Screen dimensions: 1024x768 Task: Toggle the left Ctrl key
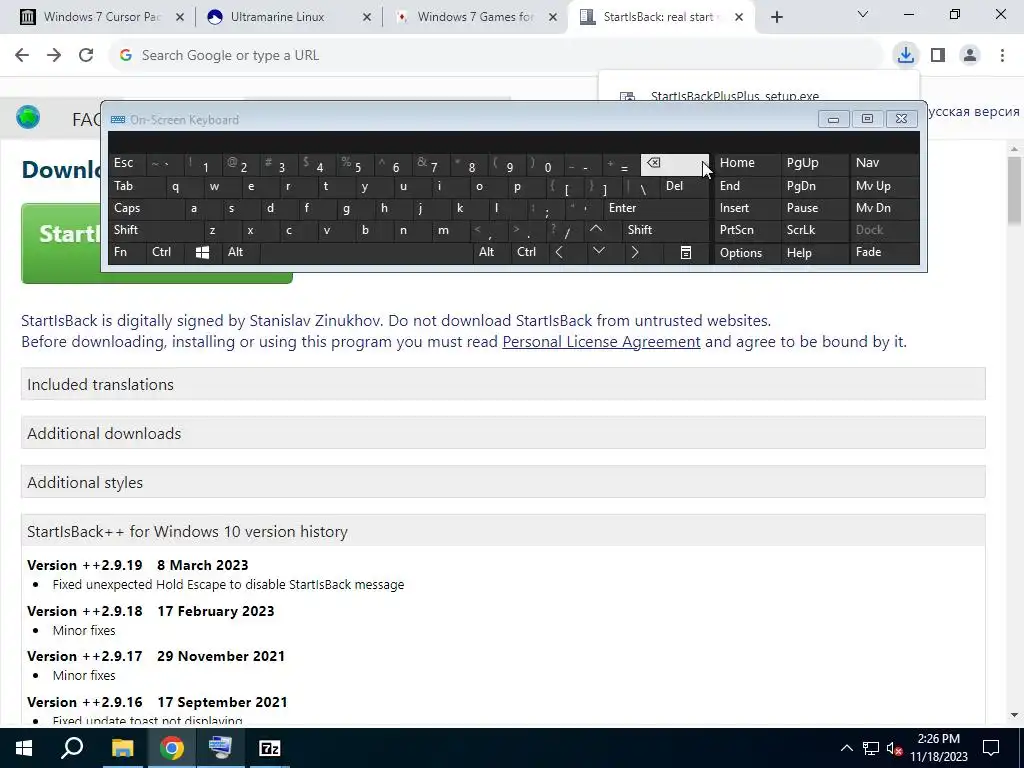pyautogui.click(x=165, y=252)
